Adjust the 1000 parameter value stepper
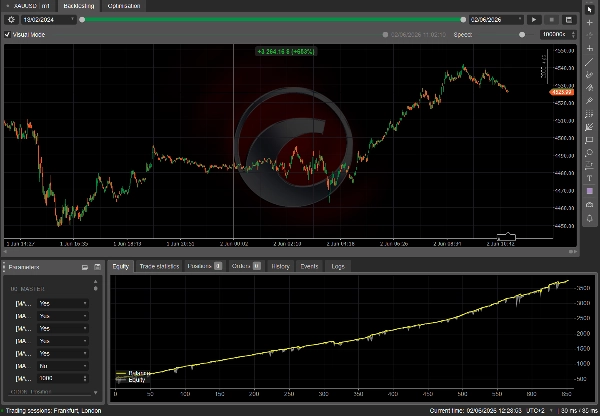The height and width of the screenshot is (416, 600). [x=85, y=378]
